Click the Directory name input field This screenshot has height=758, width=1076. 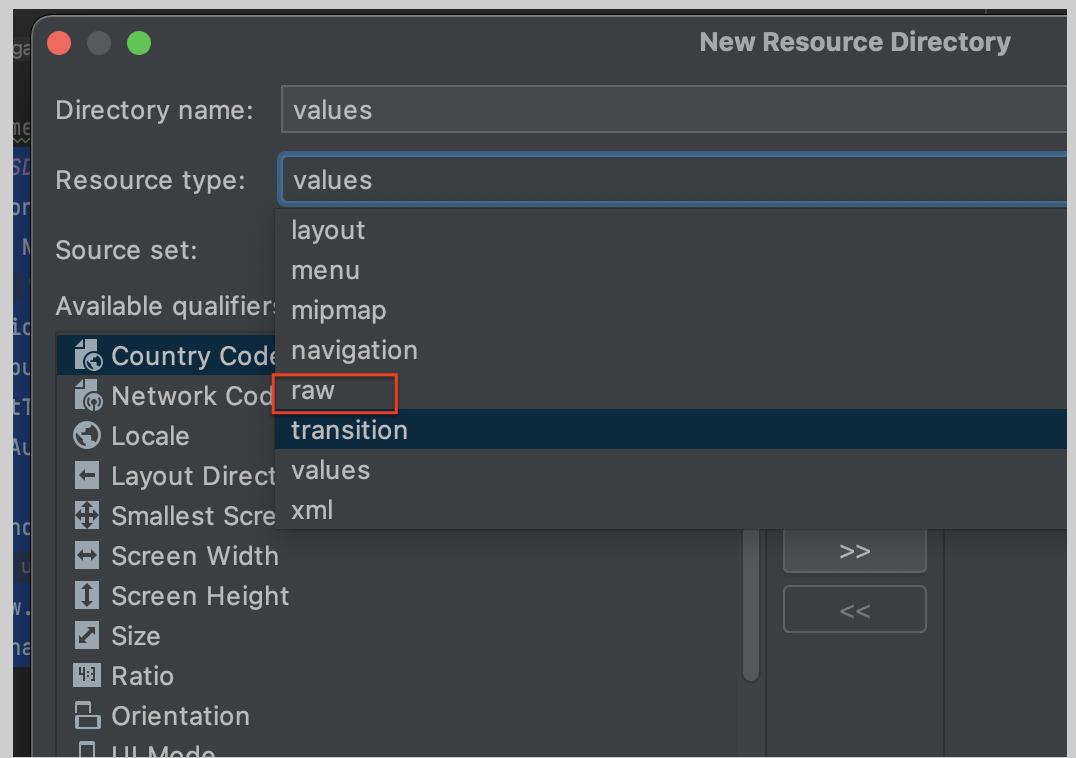[674, 109]
